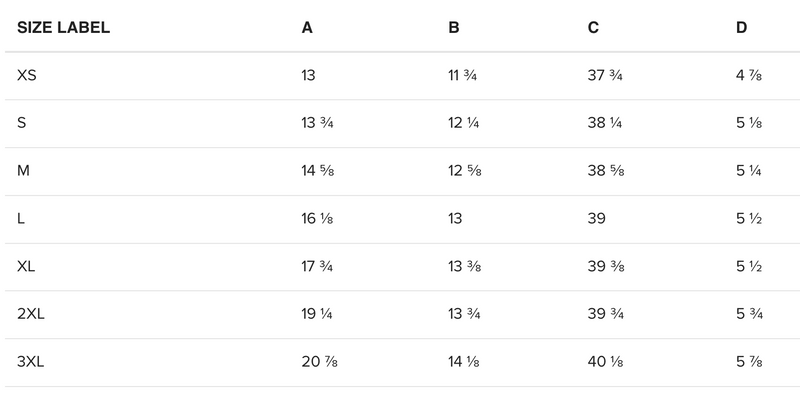Select the S size row label
Viewport: 800px width, 404px height.
(x=22, y=124)
